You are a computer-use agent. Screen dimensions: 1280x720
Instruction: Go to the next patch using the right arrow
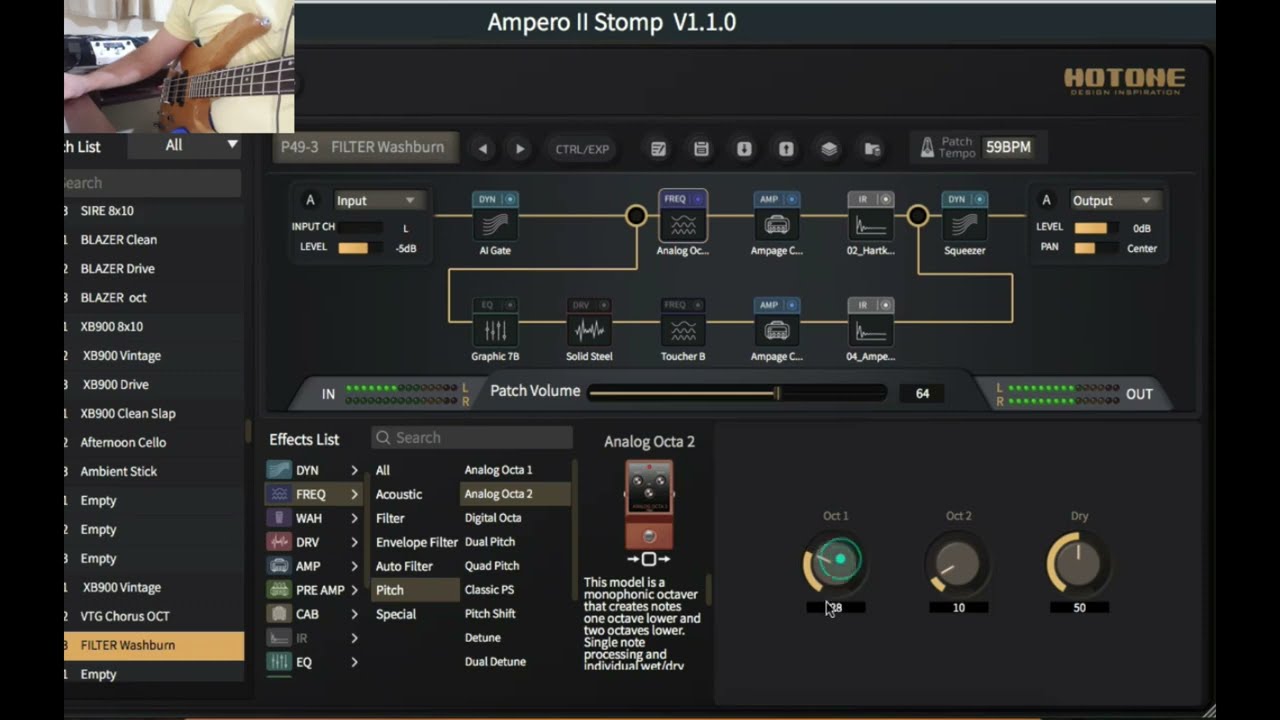pyautogui.click(x=520, y=149)
